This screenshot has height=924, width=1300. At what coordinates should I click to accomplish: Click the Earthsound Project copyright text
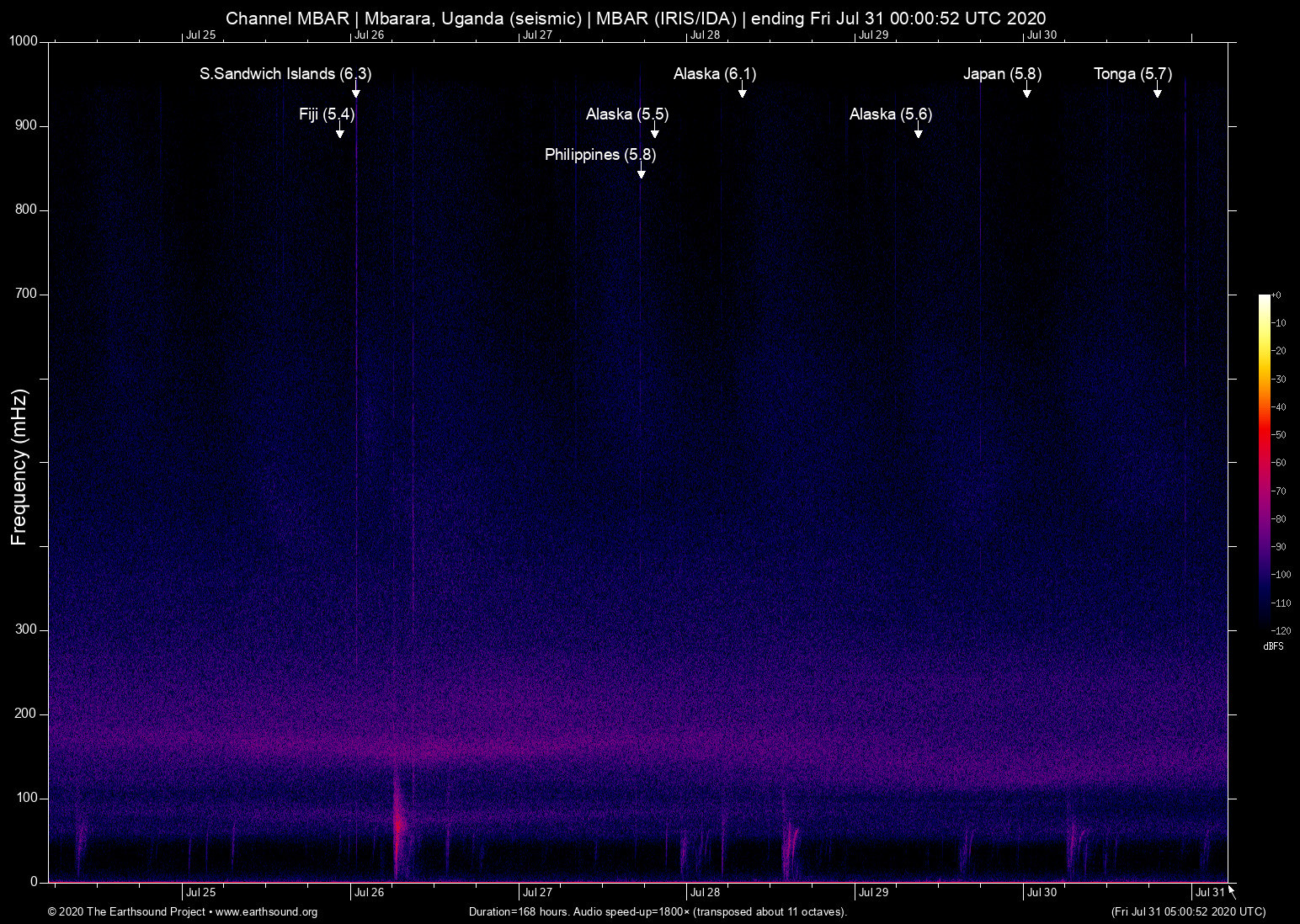tap(126, 912)
